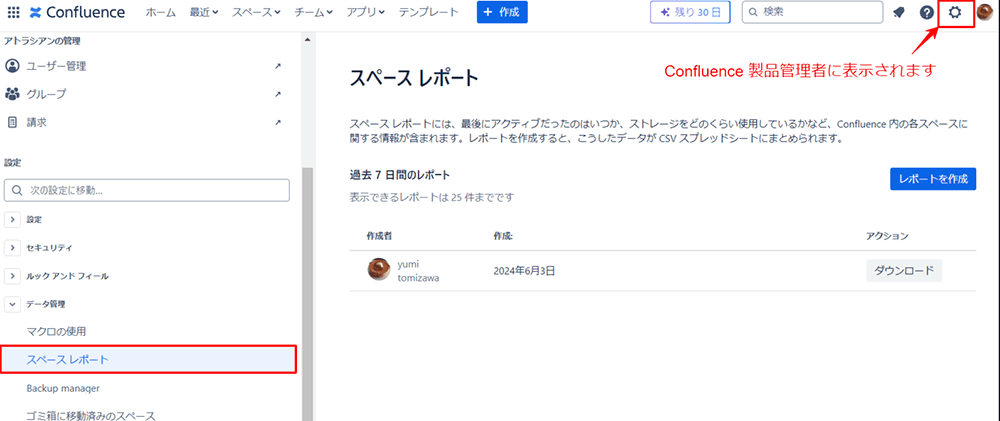Click the Confluence logo
The height and width of the screenshot is (421, 1000).
(77, 12)
